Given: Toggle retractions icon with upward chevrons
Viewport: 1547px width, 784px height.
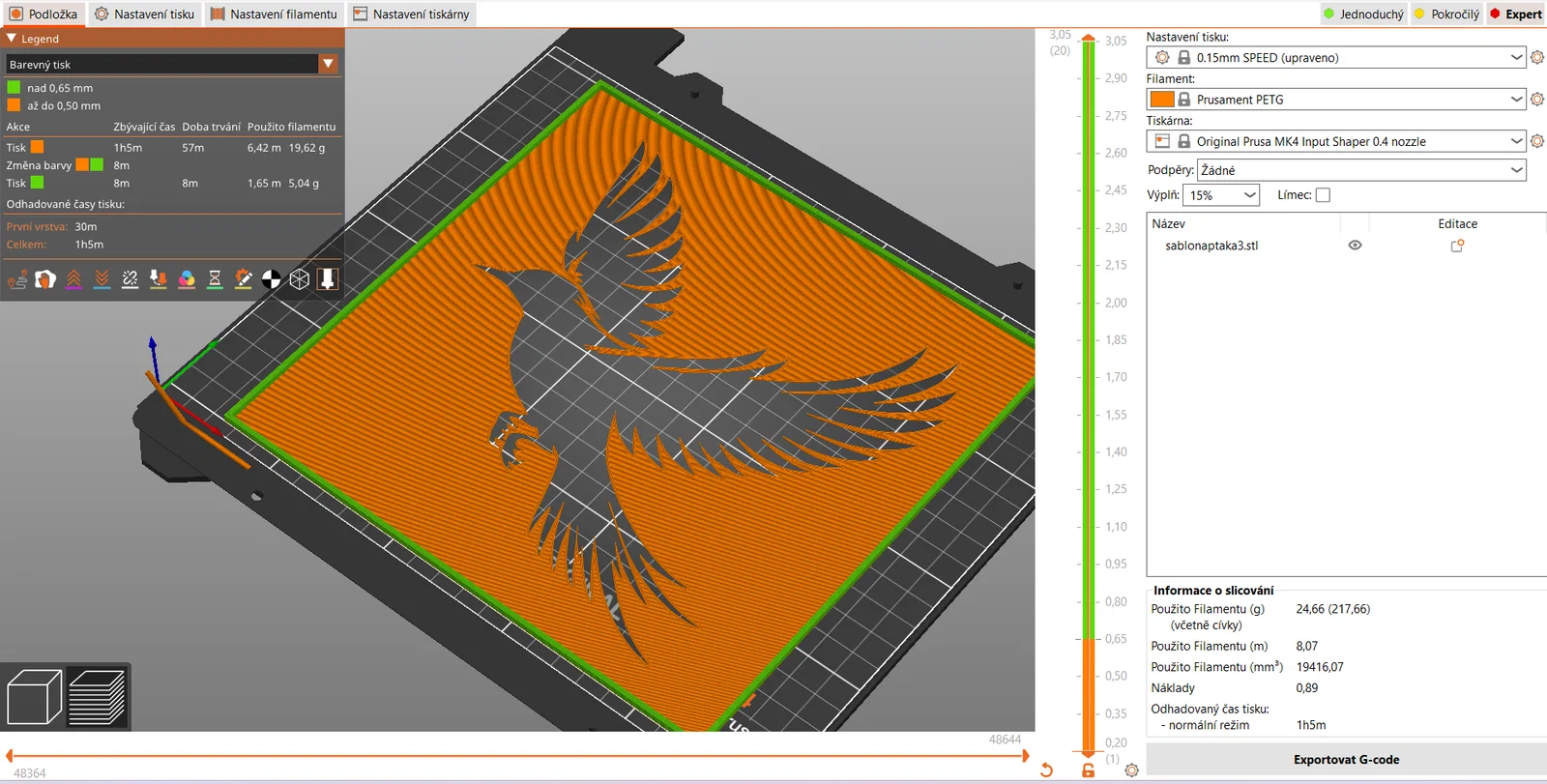Looking at the screenshot, I should pos(73,279).
